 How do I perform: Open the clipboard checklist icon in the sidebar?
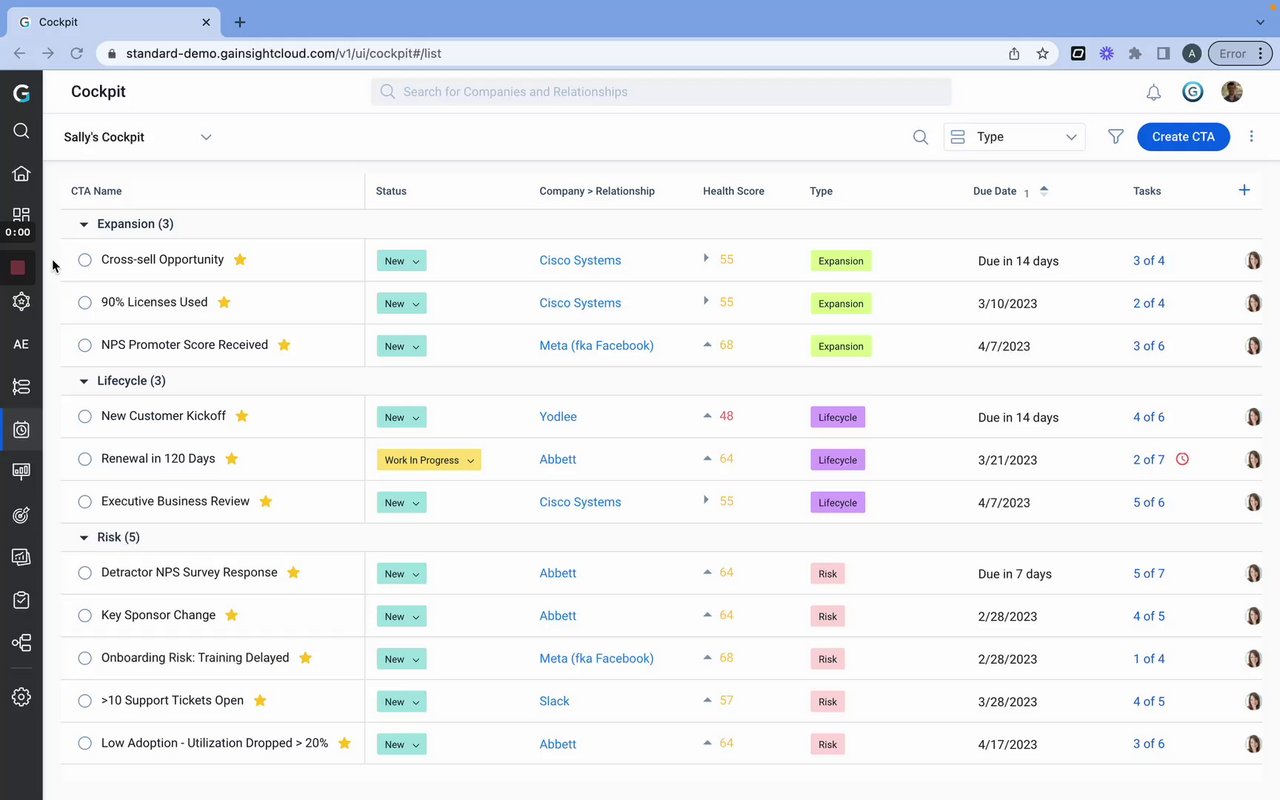pos(21,600)
